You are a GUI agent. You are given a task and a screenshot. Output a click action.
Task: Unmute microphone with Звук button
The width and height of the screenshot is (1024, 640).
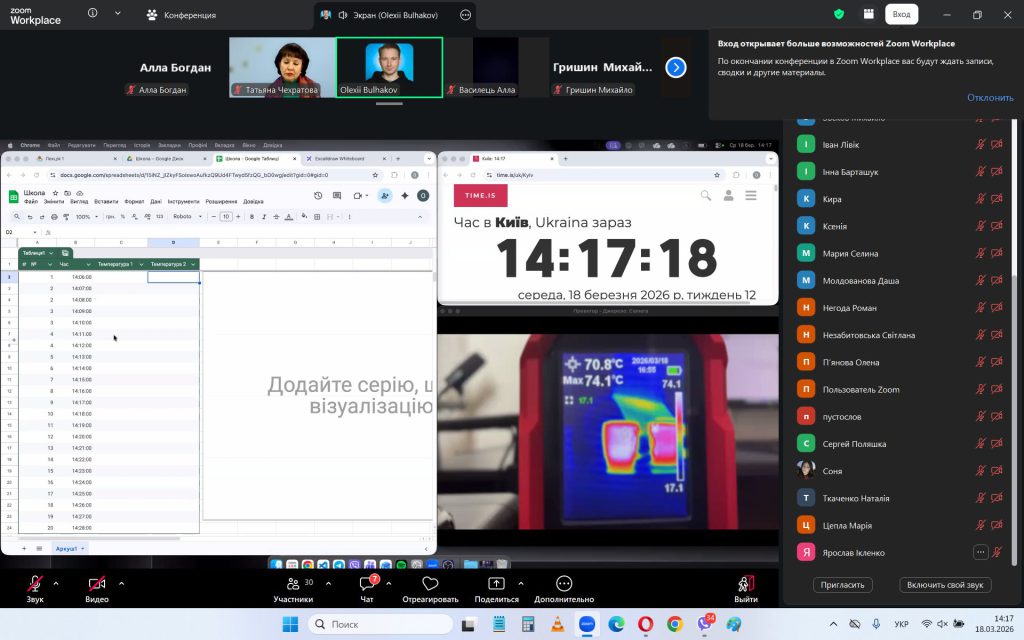(x=35, y=588)
